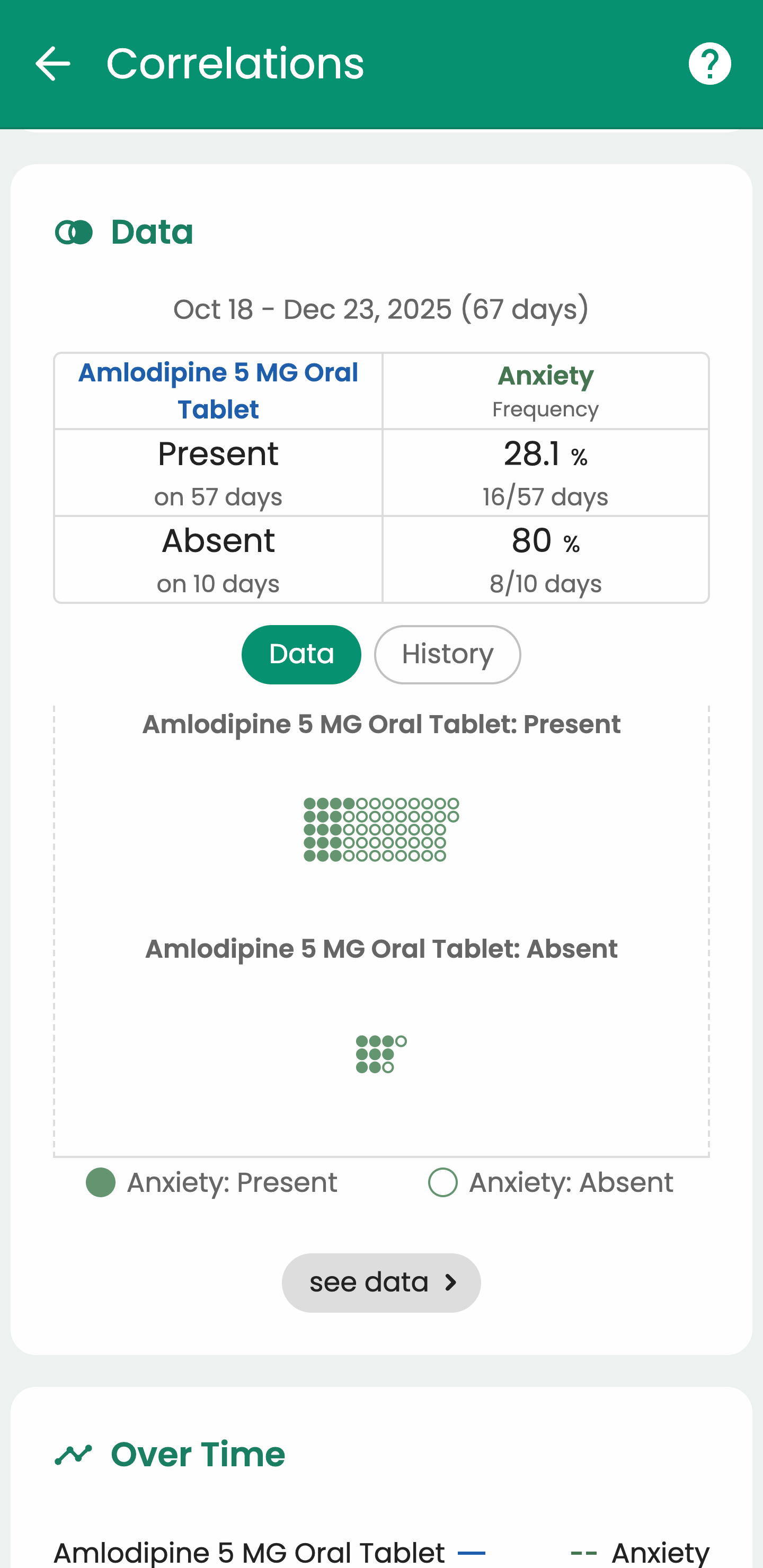Select the Present on 57 days cell
Viewport: 763px width, 1568px height.
coord(218,473)
